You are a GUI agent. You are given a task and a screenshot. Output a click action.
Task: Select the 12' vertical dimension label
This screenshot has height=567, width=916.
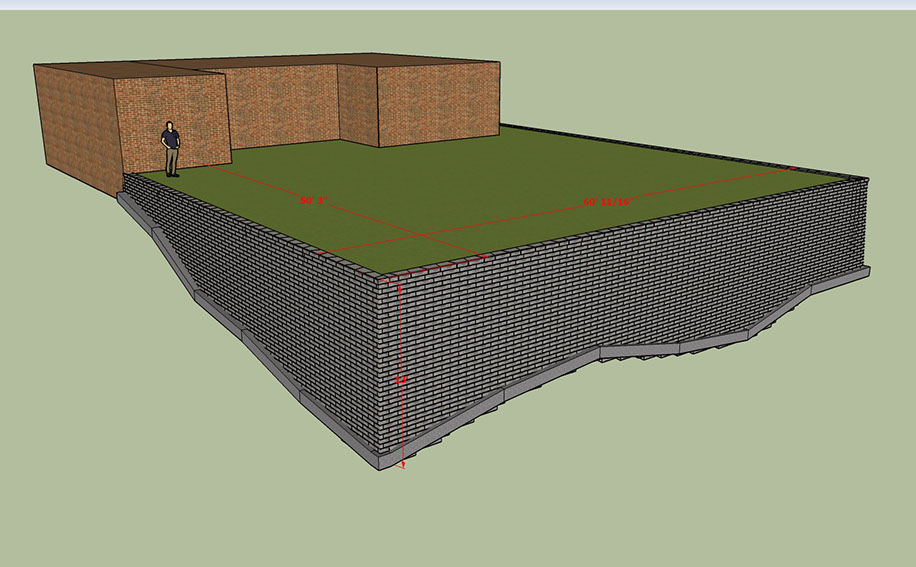403,381
